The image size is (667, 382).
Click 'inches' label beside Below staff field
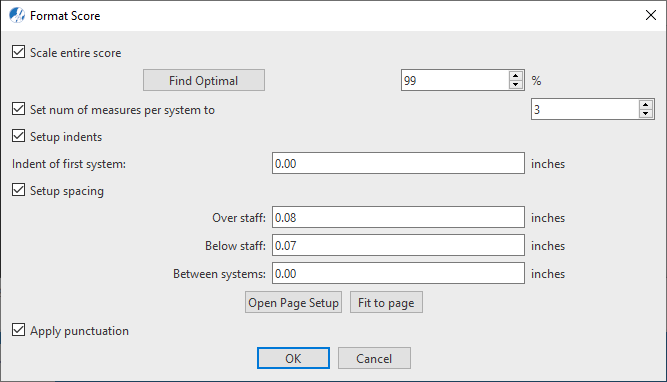click(548, 246)
